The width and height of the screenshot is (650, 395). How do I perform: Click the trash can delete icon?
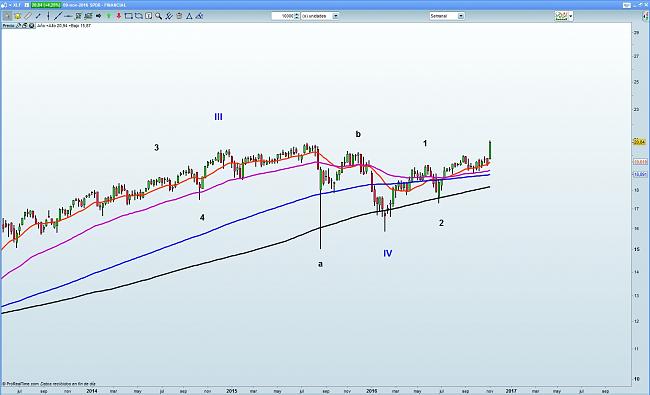tap(179, 16)
